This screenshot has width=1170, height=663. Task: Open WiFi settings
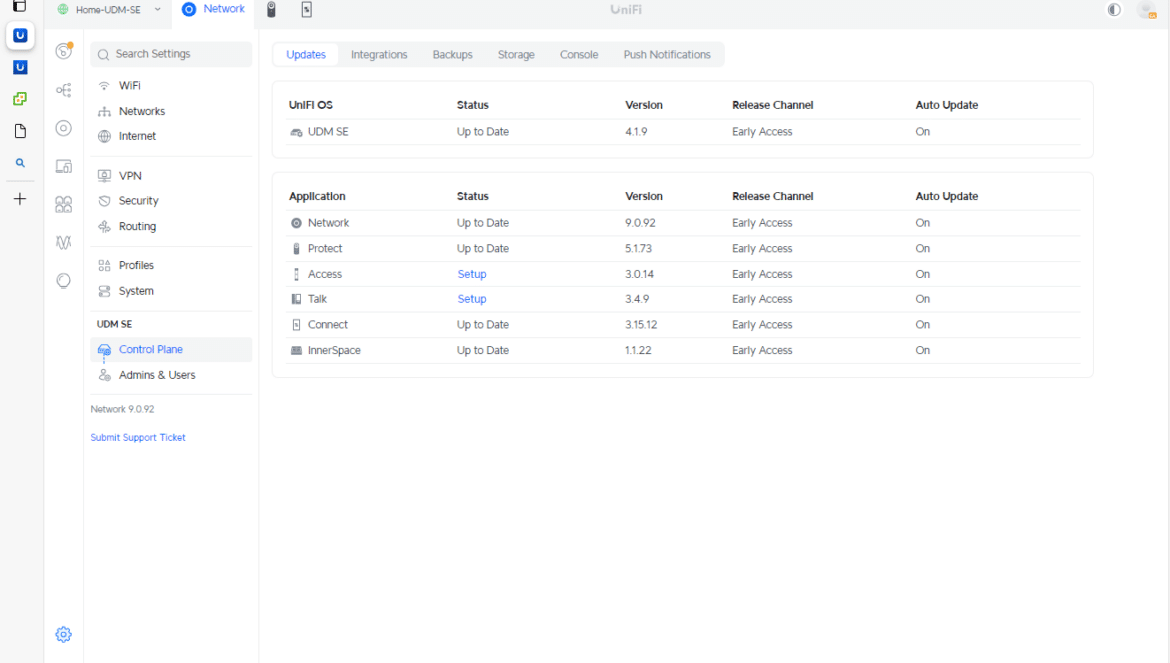tap(171, 86)
